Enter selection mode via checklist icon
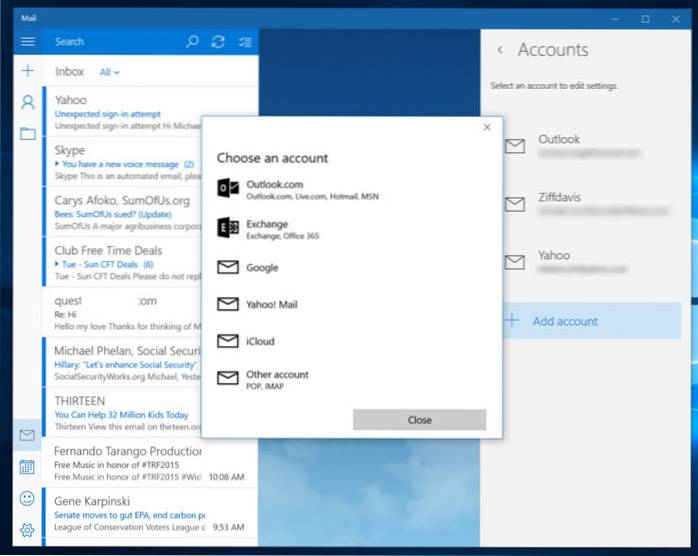The height and width of the screenshot is (556, 698). coord(245,41)
